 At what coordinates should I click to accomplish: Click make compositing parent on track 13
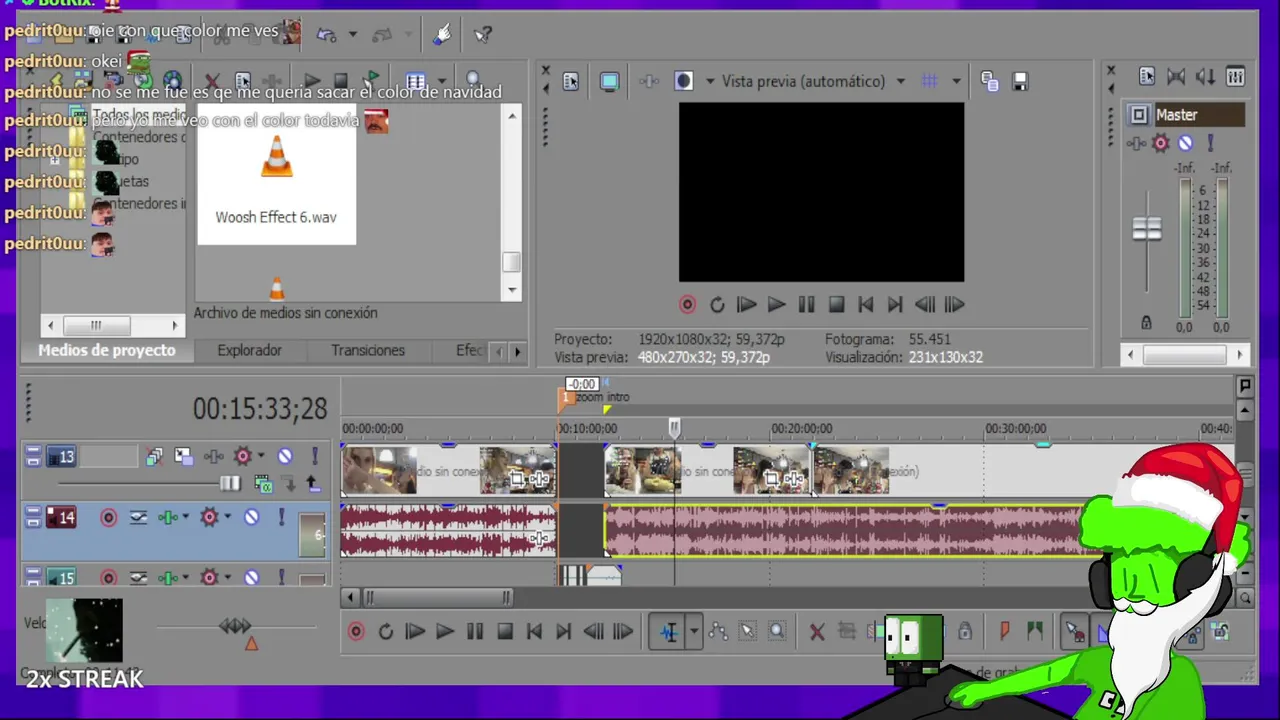(312, 485)
